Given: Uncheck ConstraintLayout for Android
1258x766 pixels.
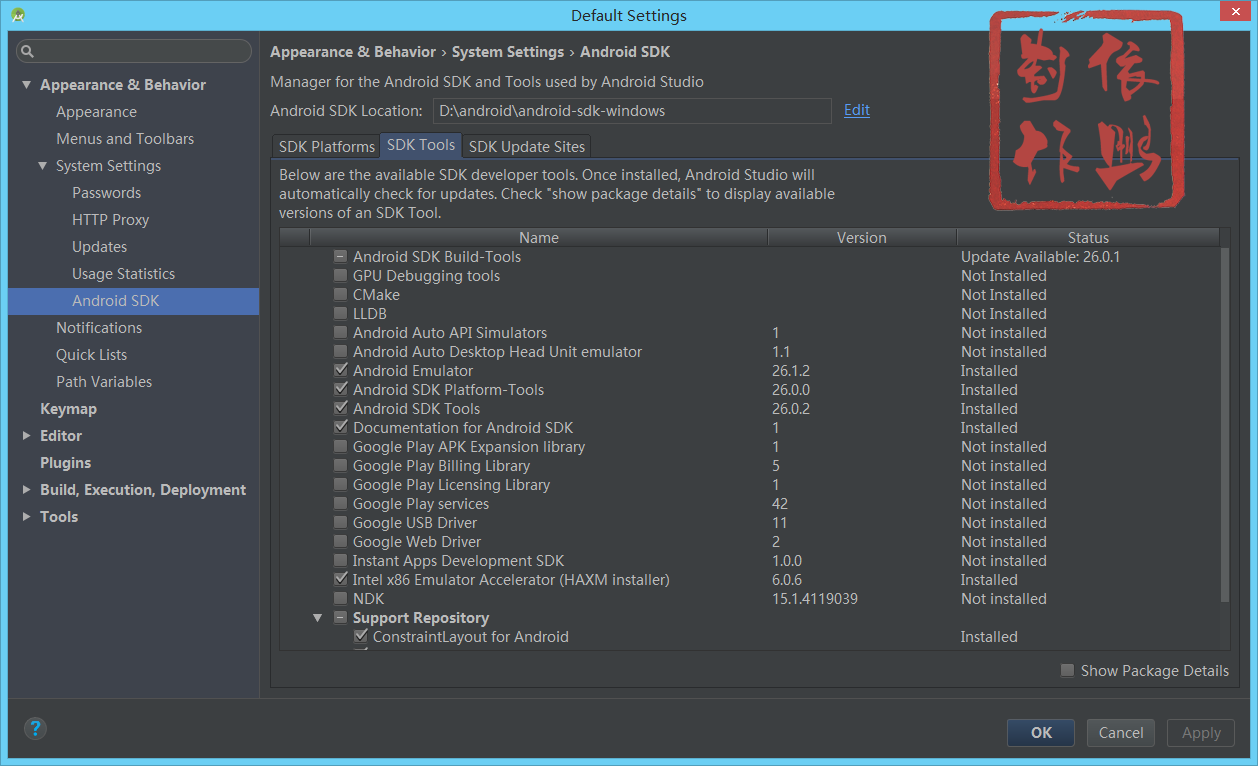Looking at the screenshot, I should [361, 637].
